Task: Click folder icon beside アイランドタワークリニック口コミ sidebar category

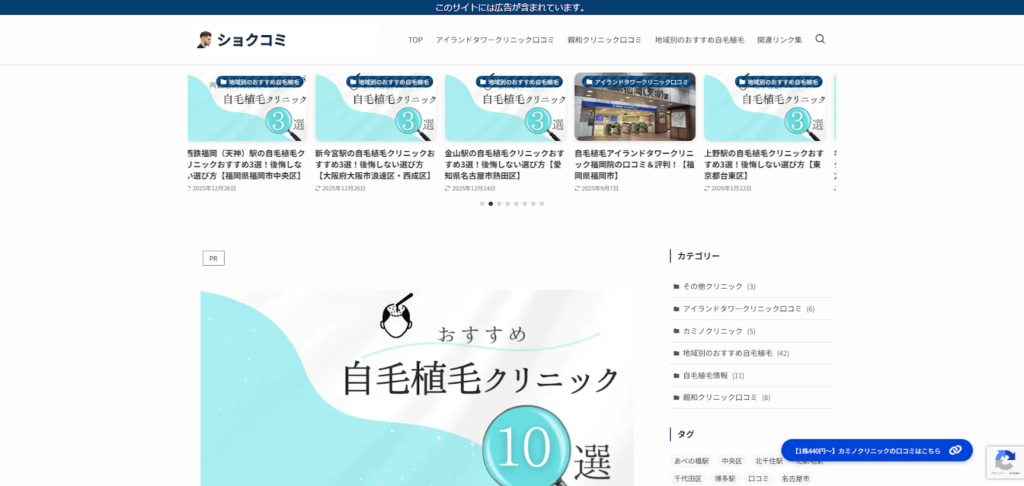Action: point(677,309)
